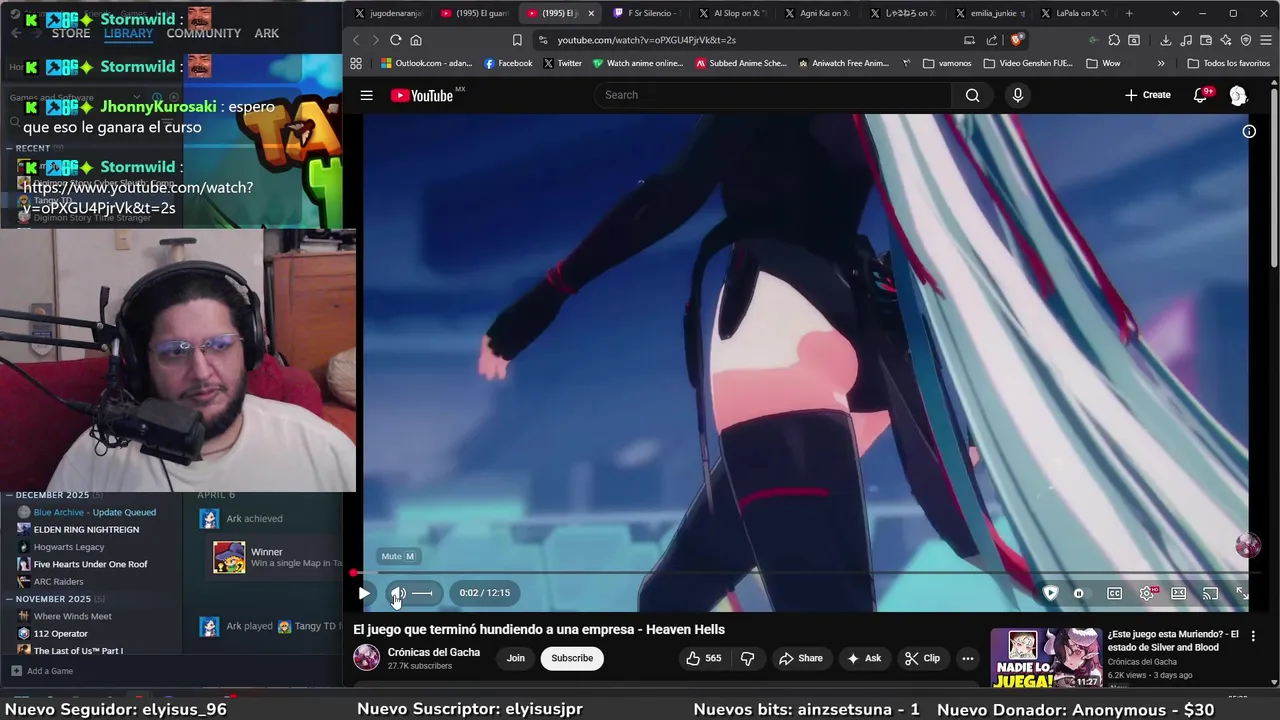Open more actions ellipsis below video
The height and width of the screenshot is (720, 1280).
point(967,658)
